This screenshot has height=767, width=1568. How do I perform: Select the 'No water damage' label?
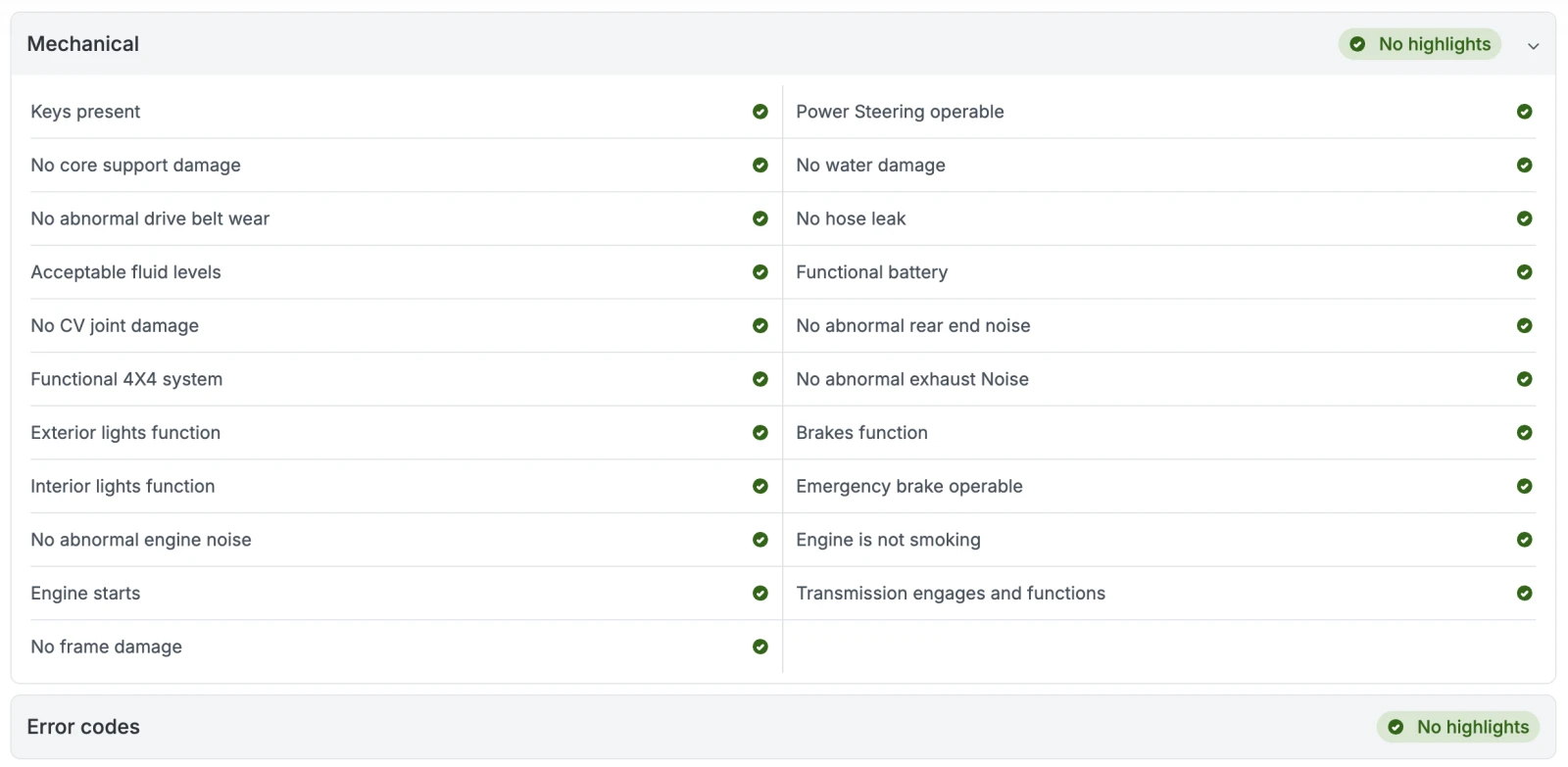click(x=870, y=166)
